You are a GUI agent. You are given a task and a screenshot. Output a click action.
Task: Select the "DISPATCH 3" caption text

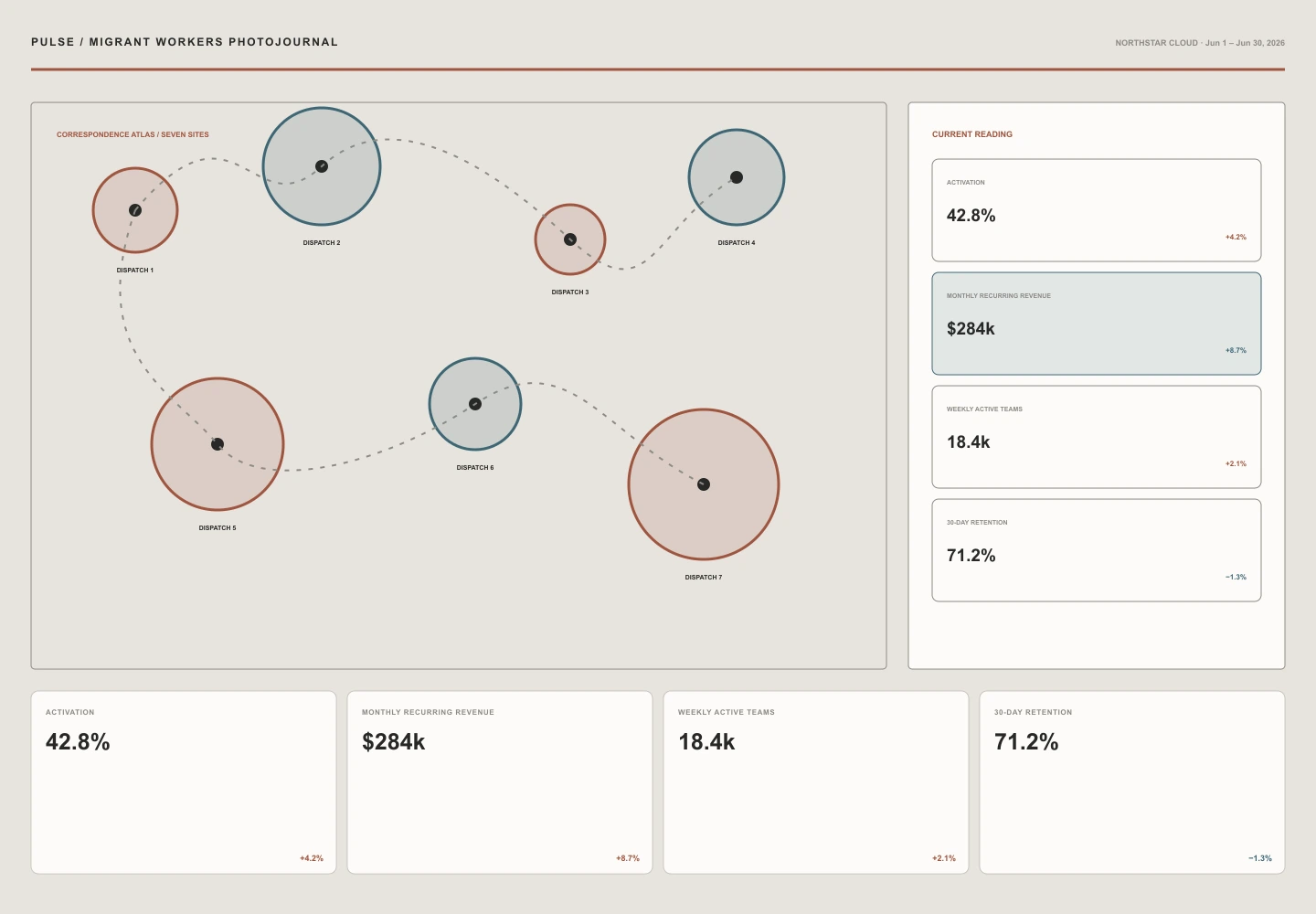pos(570,292)
